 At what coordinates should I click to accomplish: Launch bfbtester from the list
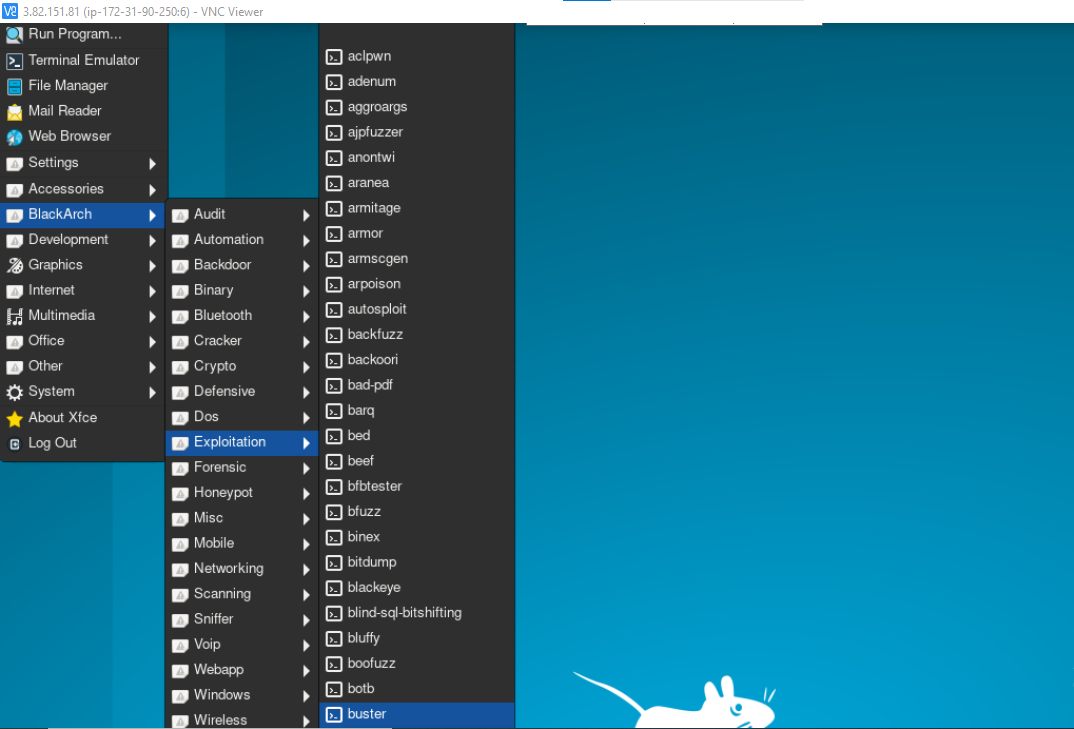[416, 486]
